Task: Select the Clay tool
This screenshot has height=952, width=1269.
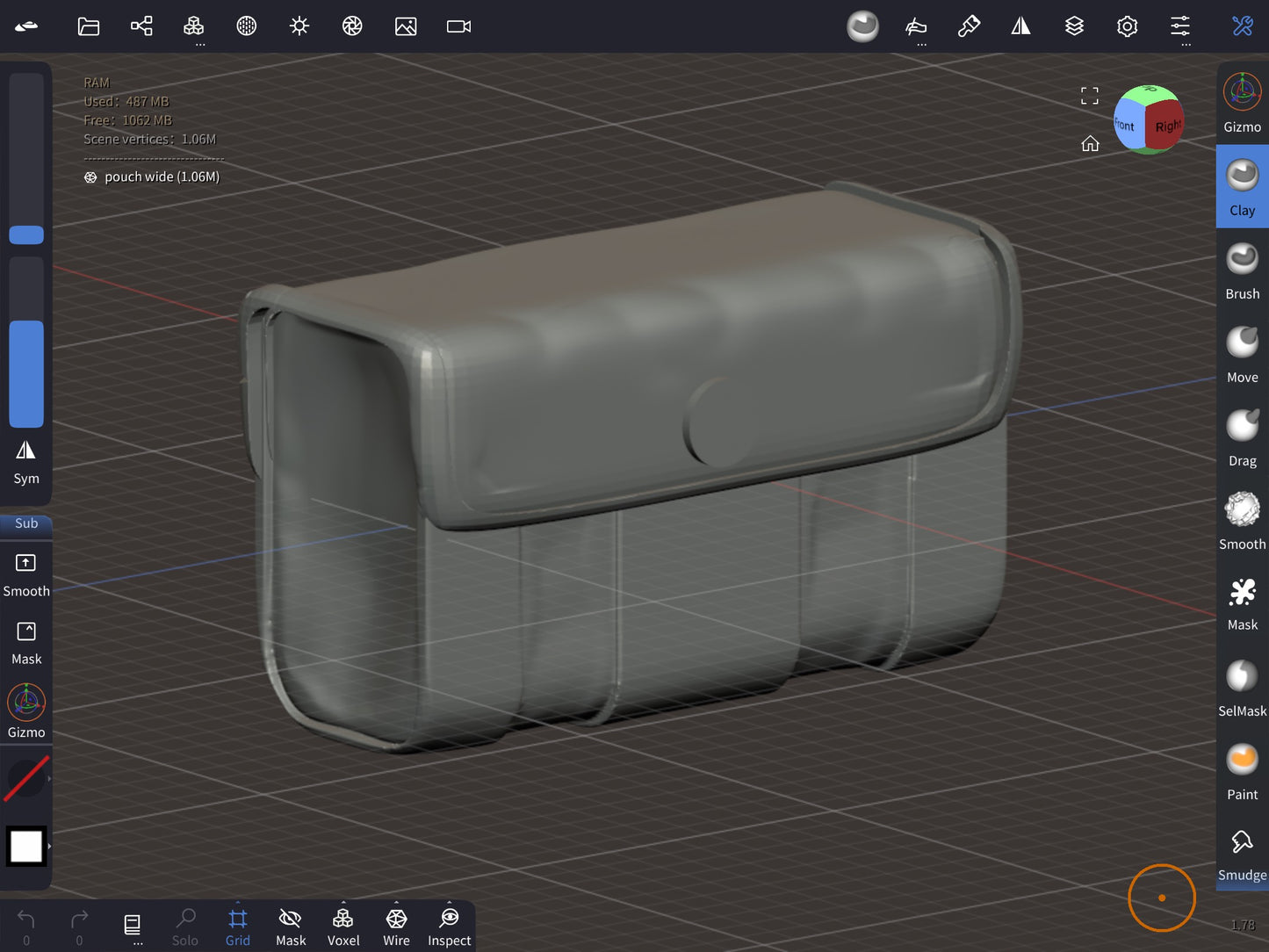Action: click(x=1243, y=187)
